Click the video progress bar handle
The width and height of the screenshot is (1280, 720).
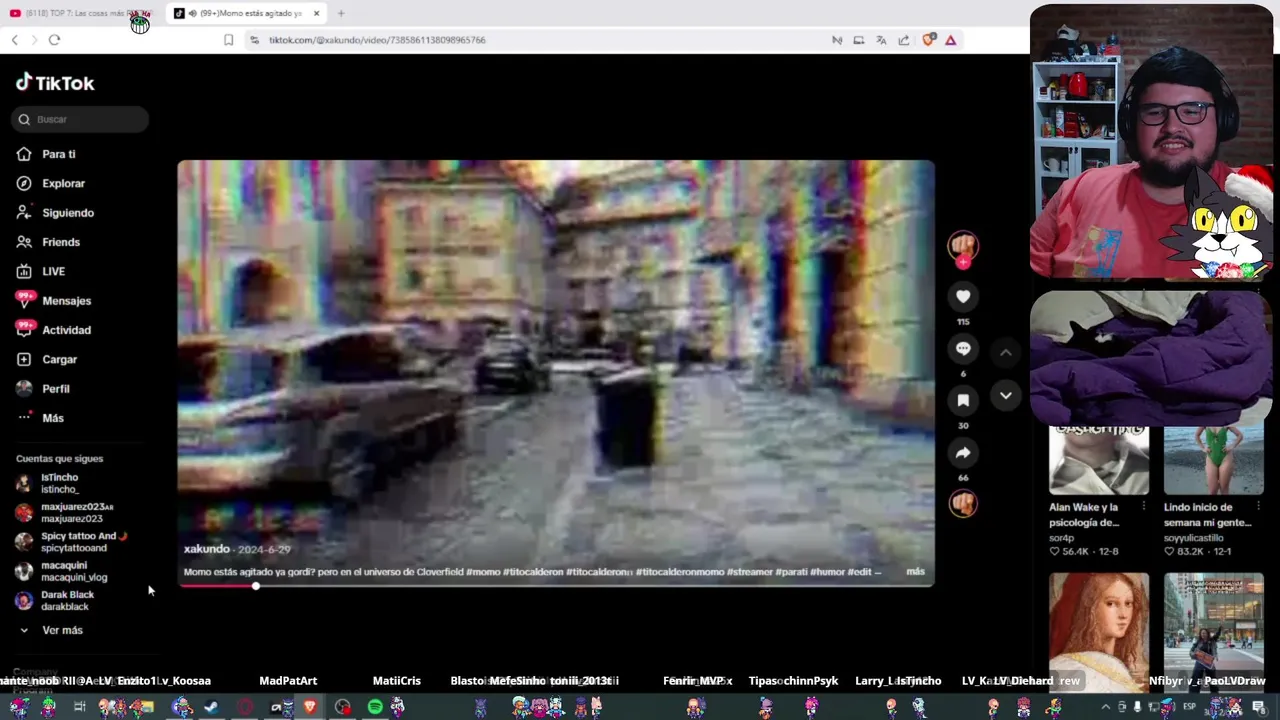[x=256, y=586]
